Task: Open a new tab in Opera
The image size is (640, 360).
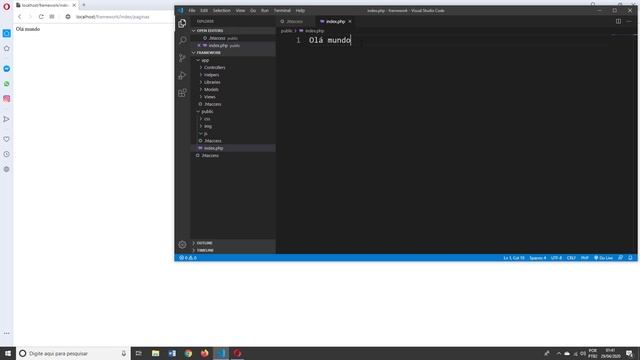Action: tap(84, 5)
